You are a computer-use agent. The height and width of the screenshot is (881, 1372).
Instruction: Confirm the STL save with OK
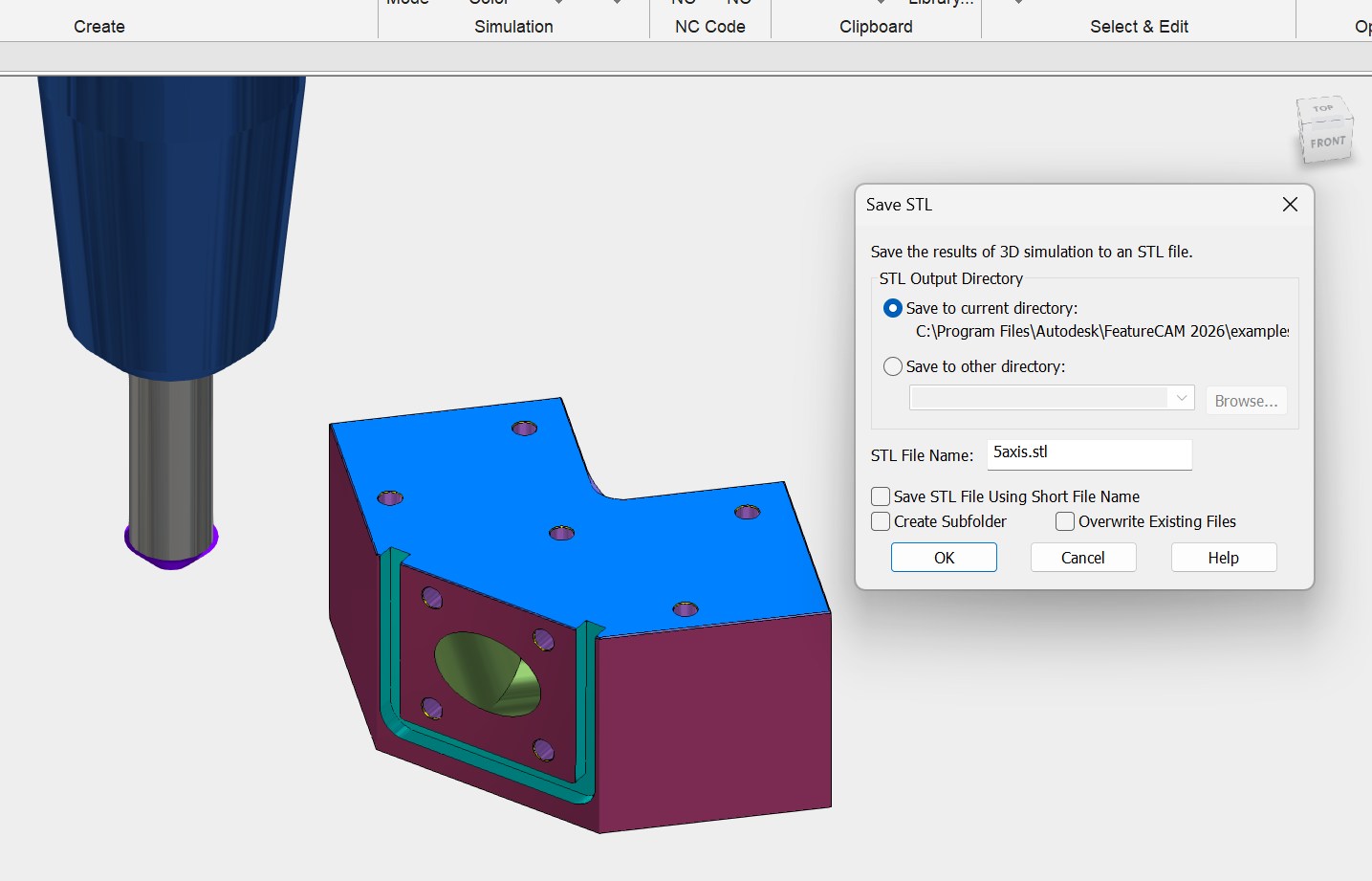(944, 558)
